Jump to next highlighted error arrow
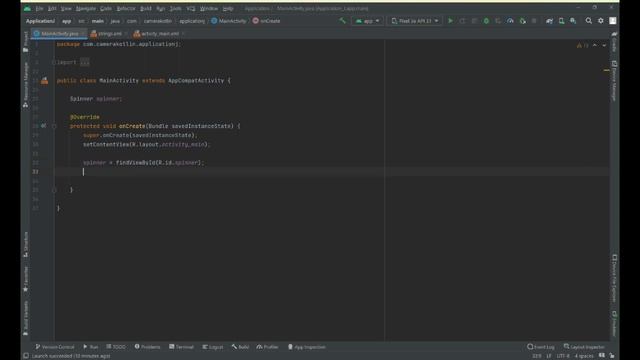The width and height of the screenshot is (640, 360). (x=604, y=45)
